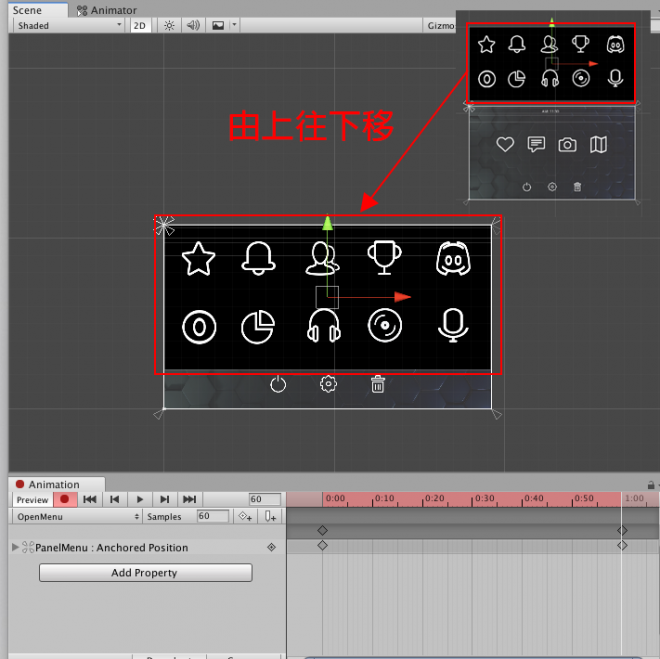Jump to the last keyframe of clip
The width and height of the screenshot is (660, 659).
click(189, 499)
